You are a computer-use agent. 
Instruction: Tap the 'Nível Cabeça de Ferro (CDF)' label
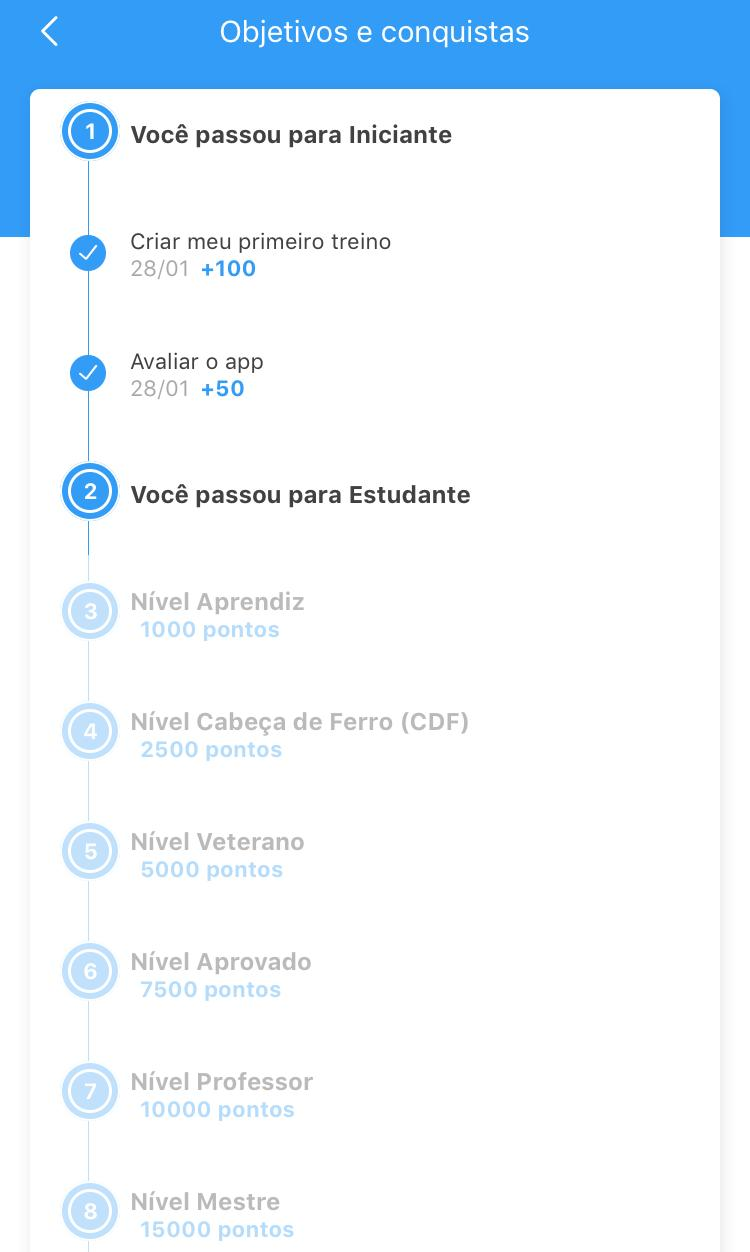coord(299,722)
